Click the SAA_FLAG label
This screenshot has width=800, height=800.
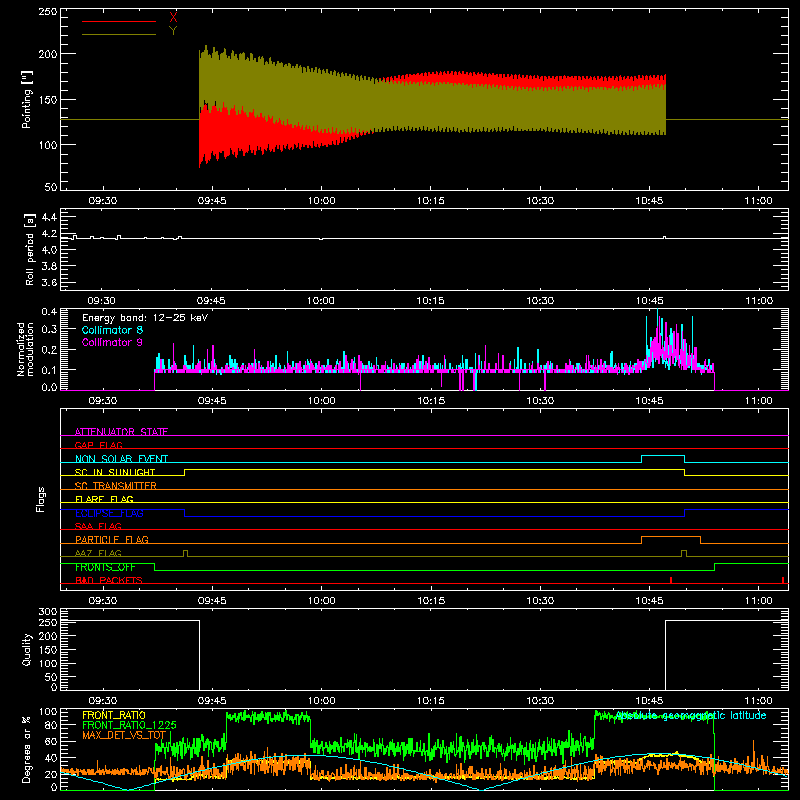98,526
